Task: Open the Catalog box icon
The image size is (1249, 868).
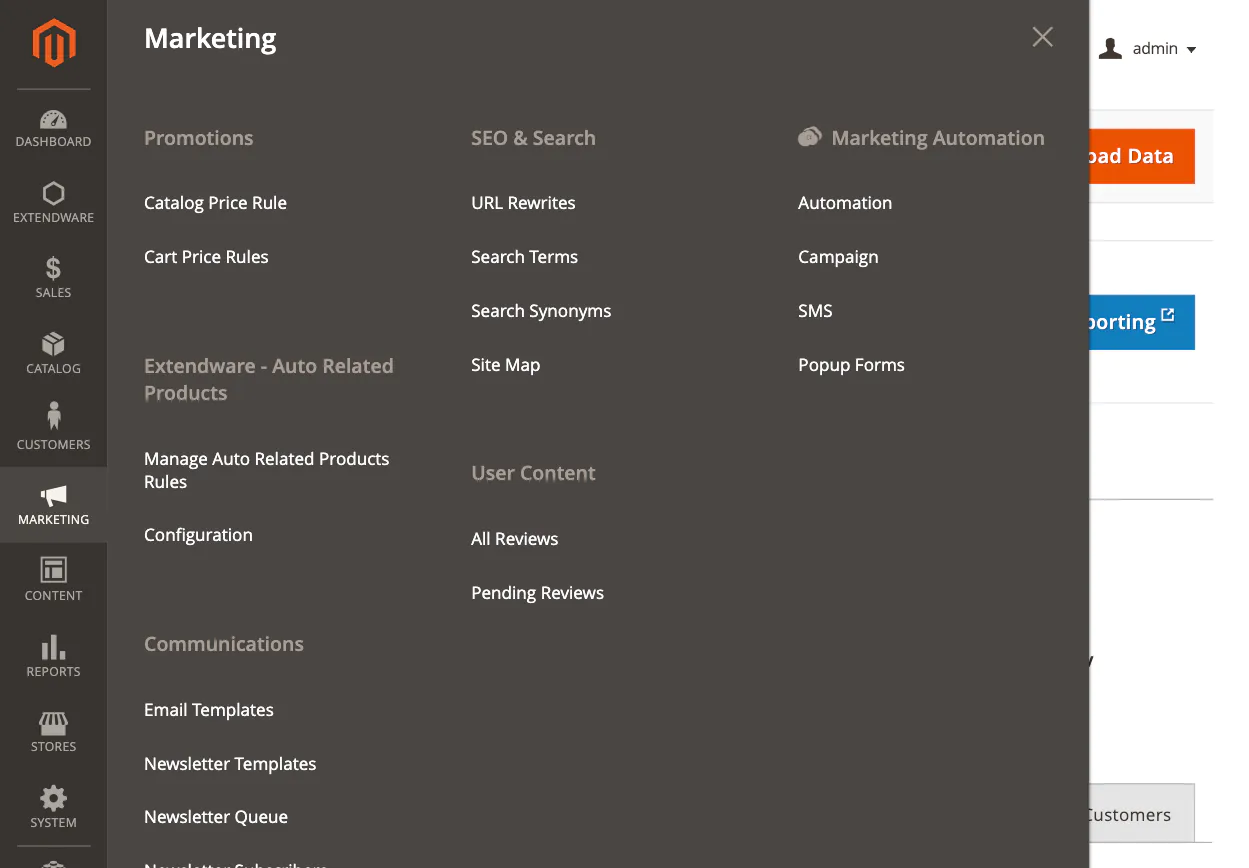Action: pos(53,344)
